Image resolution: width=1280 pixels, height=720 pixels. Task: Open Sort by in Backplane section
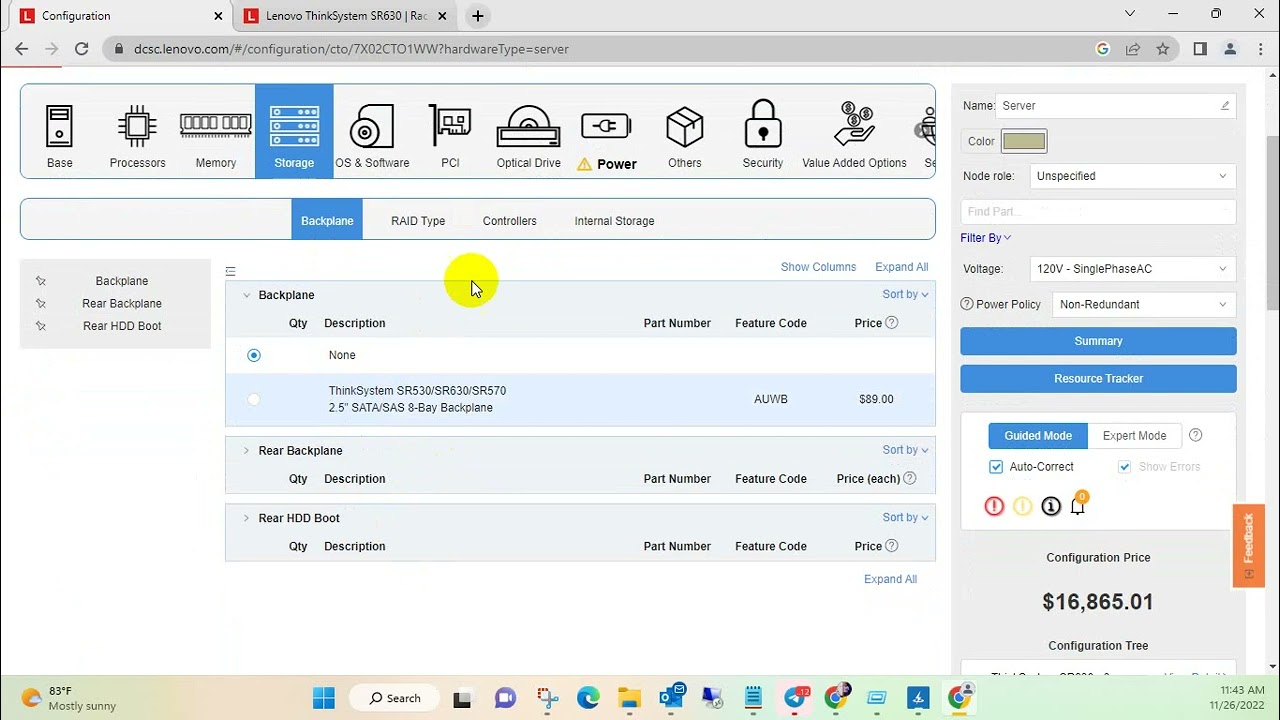(905, 294)
